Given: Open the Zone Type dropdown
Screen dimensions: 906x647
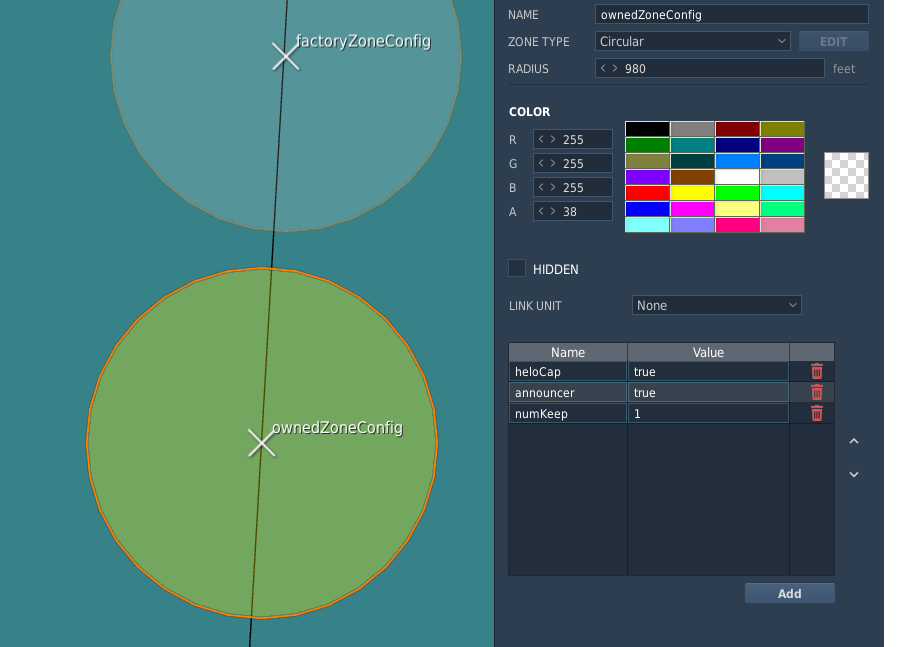Looking at the screenshot, I should click(692, 41).
